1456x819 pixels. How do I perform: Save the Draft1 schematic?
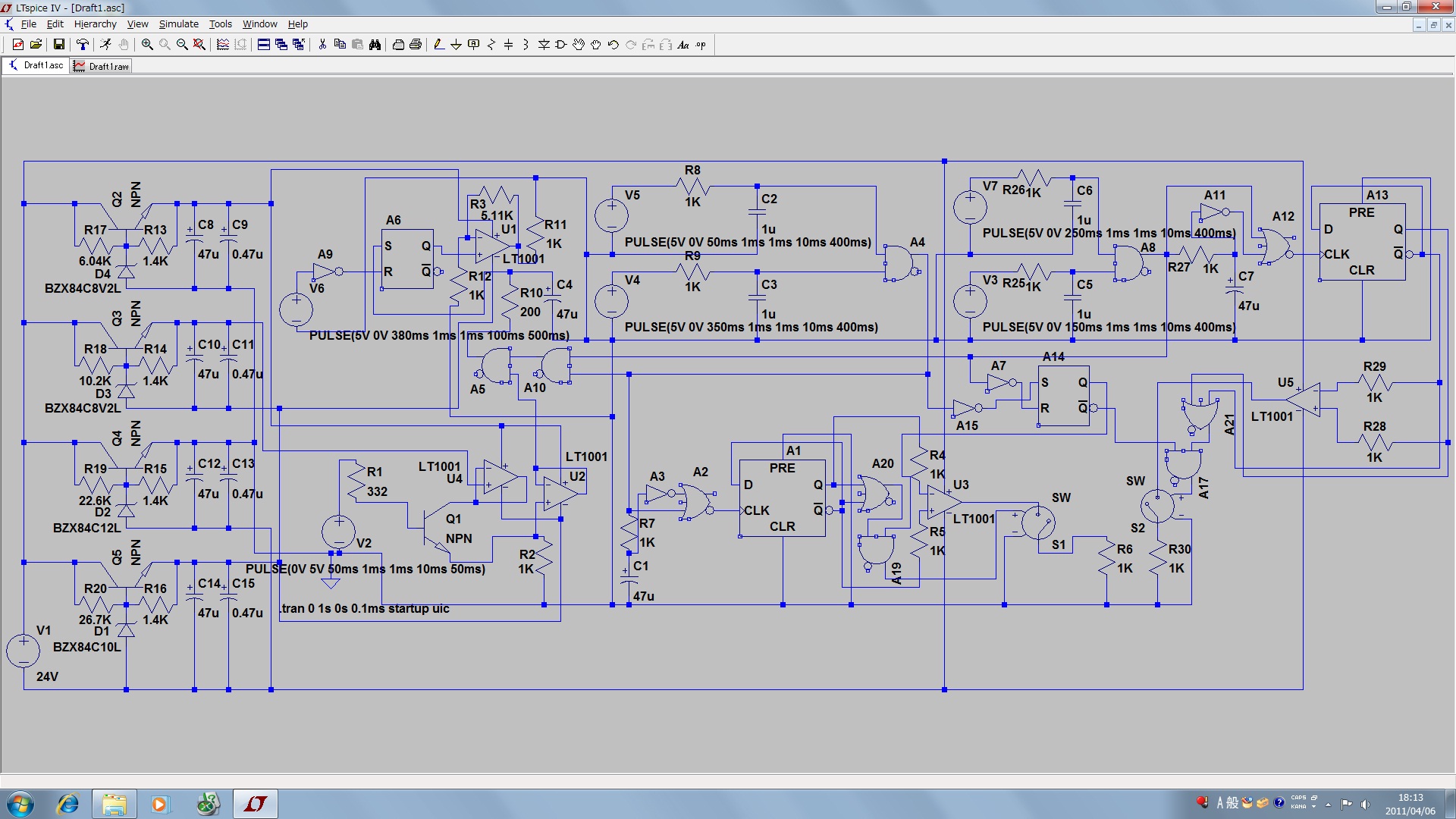[58, 45]
